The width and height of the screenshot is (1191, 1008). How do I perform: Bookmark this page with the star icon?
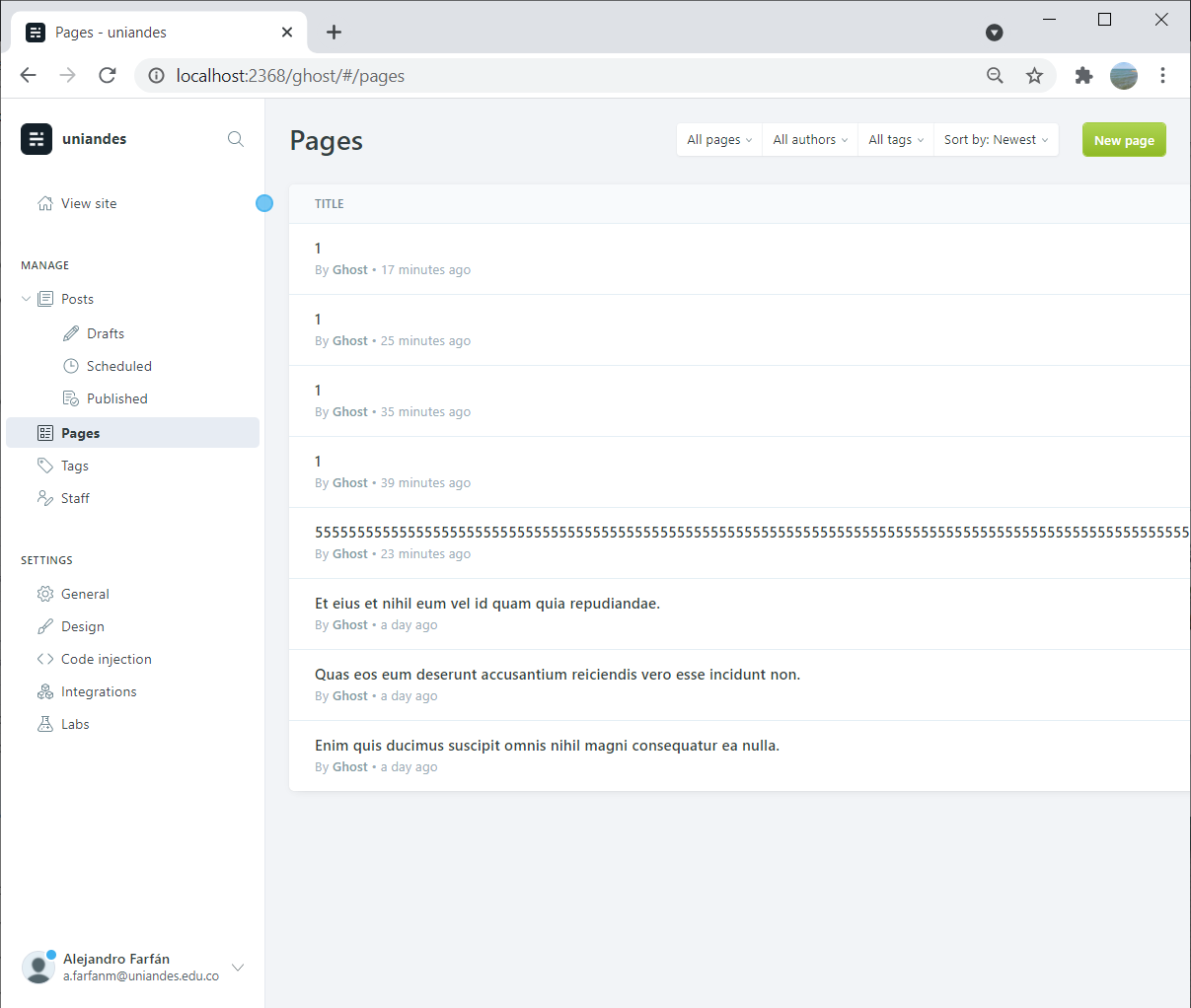1034,76
